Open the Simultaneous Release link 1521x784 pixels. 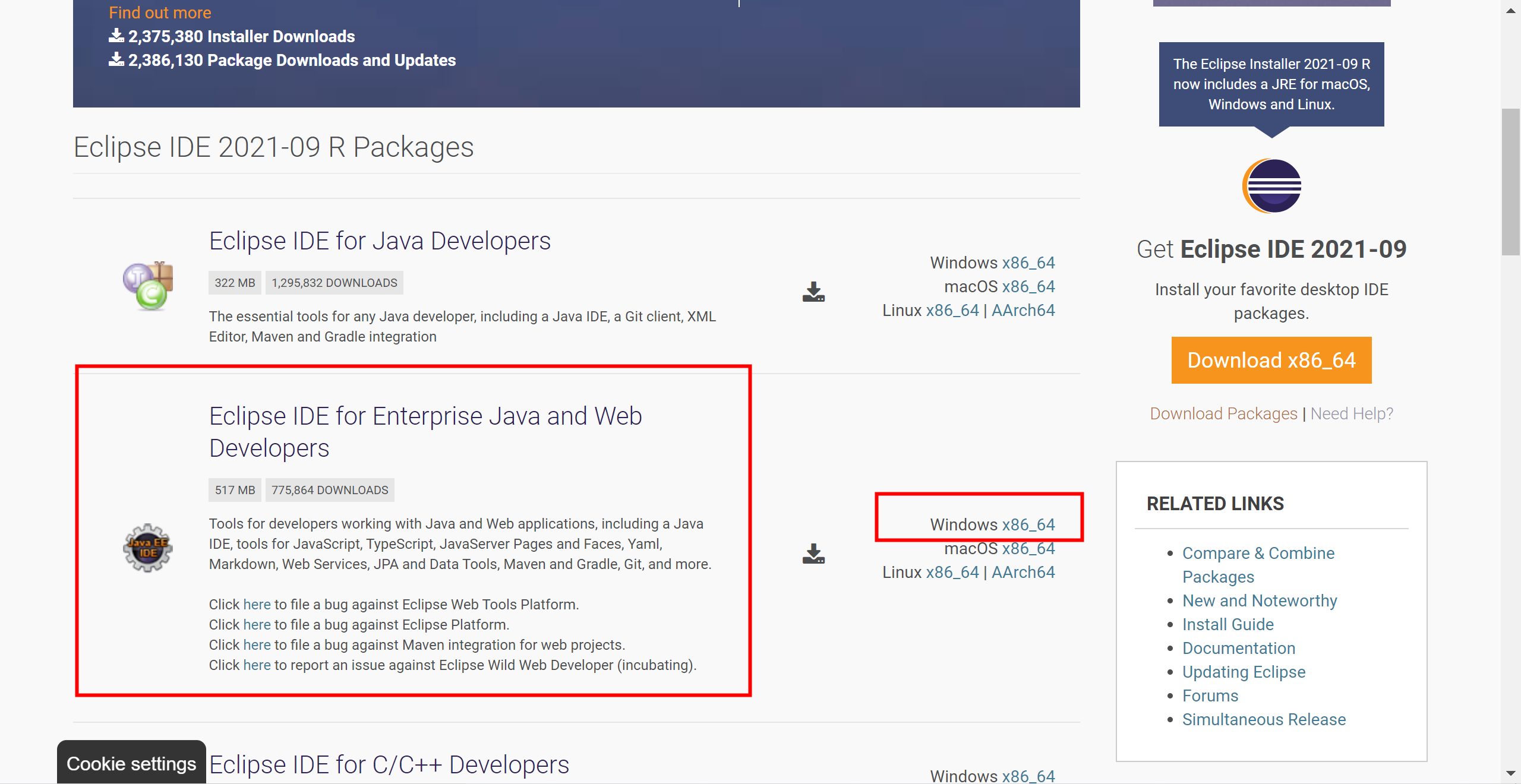click(x=1264, y=719)
